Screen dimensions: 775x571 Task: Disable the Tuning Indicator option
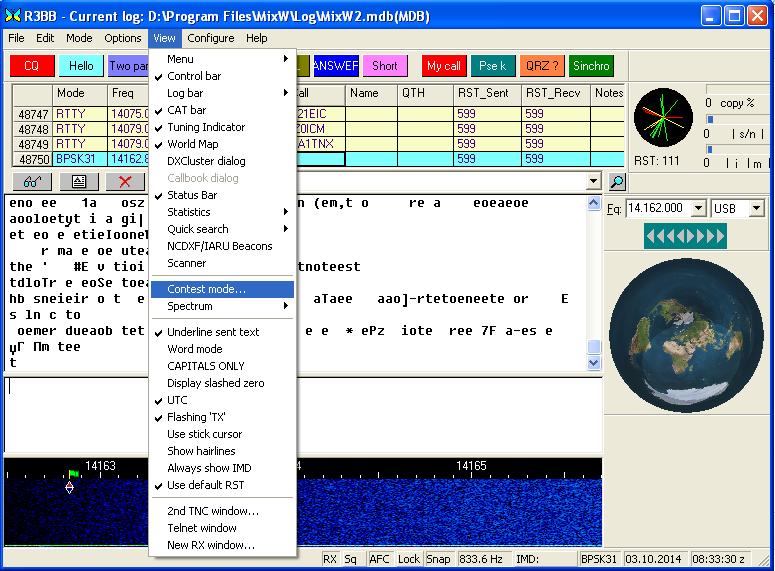pos(205,127)
